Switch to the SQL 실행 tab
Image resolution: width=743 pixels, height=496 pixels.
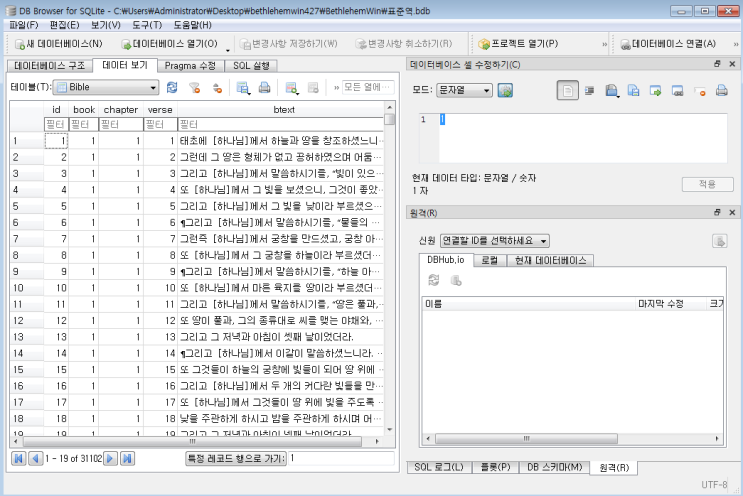click(x=251, y=66)
